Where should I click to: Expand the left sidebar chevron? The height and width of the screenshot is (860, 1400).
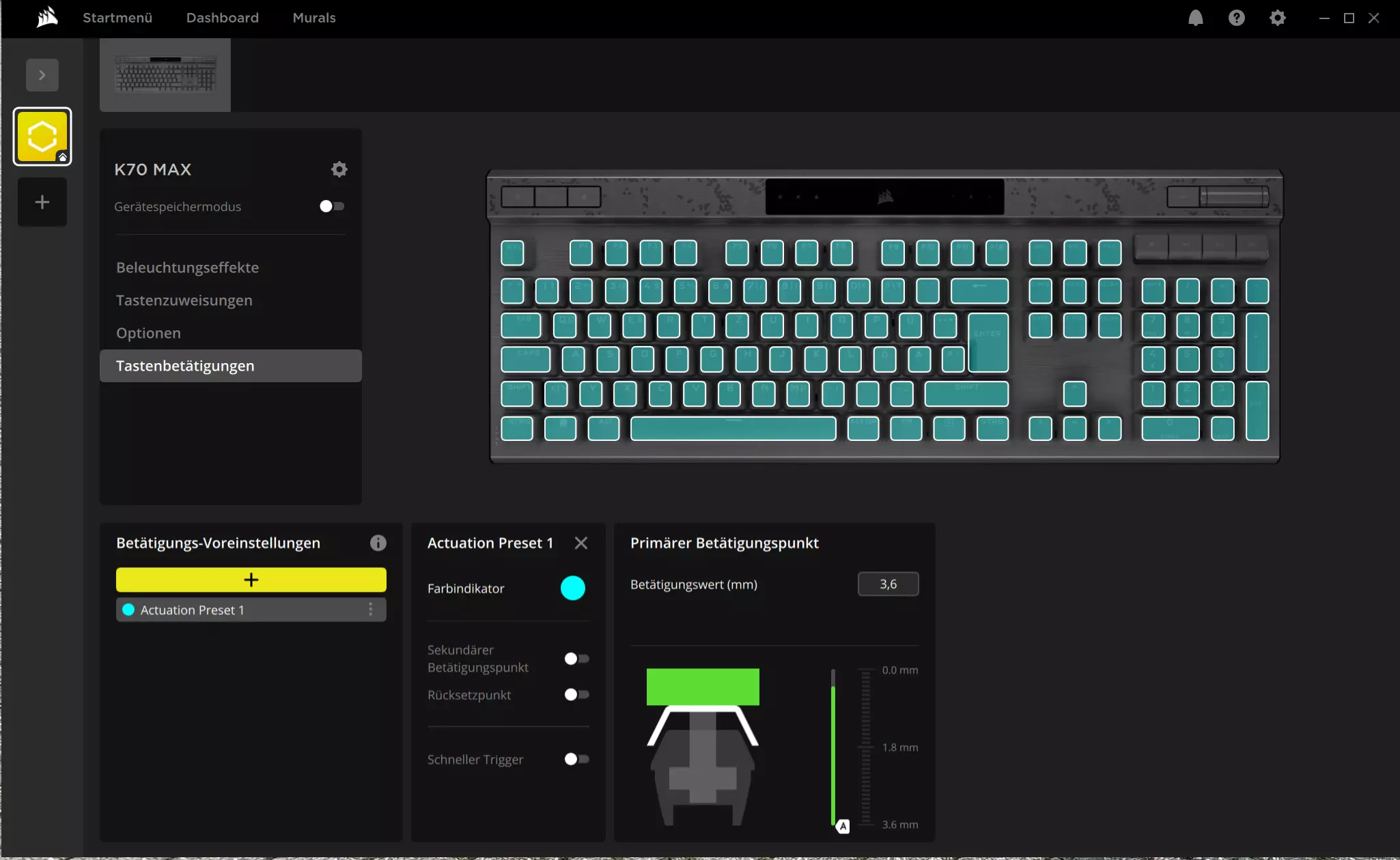pyautogui.click(x=42, y=75)
